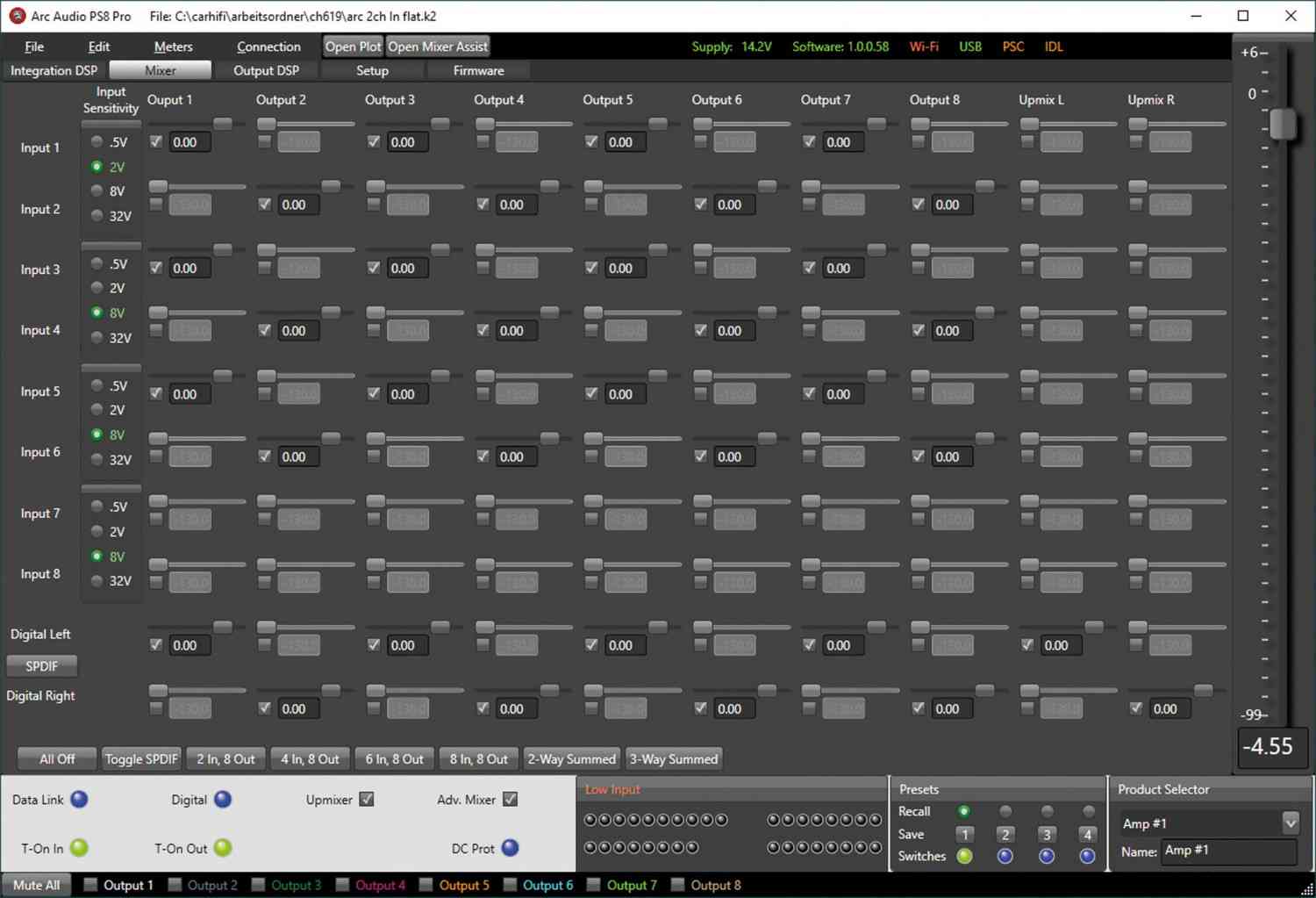Click the Wi-Fi status label
Viewport: 1316px width, 898px height.
point(924,47)
